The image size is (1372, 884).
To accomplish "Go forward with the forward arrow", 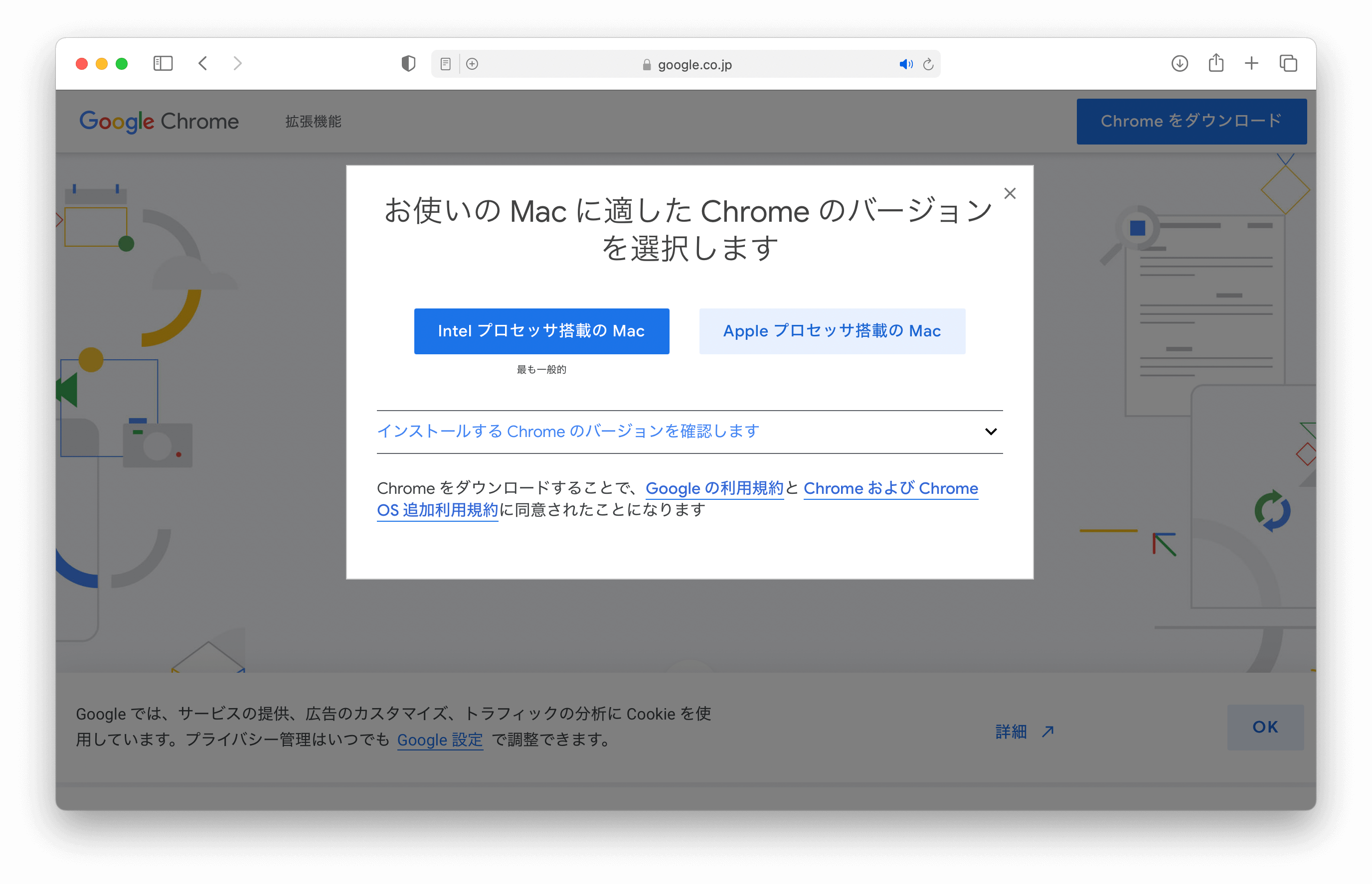I will pyautogui.click(x=237, y=63).
